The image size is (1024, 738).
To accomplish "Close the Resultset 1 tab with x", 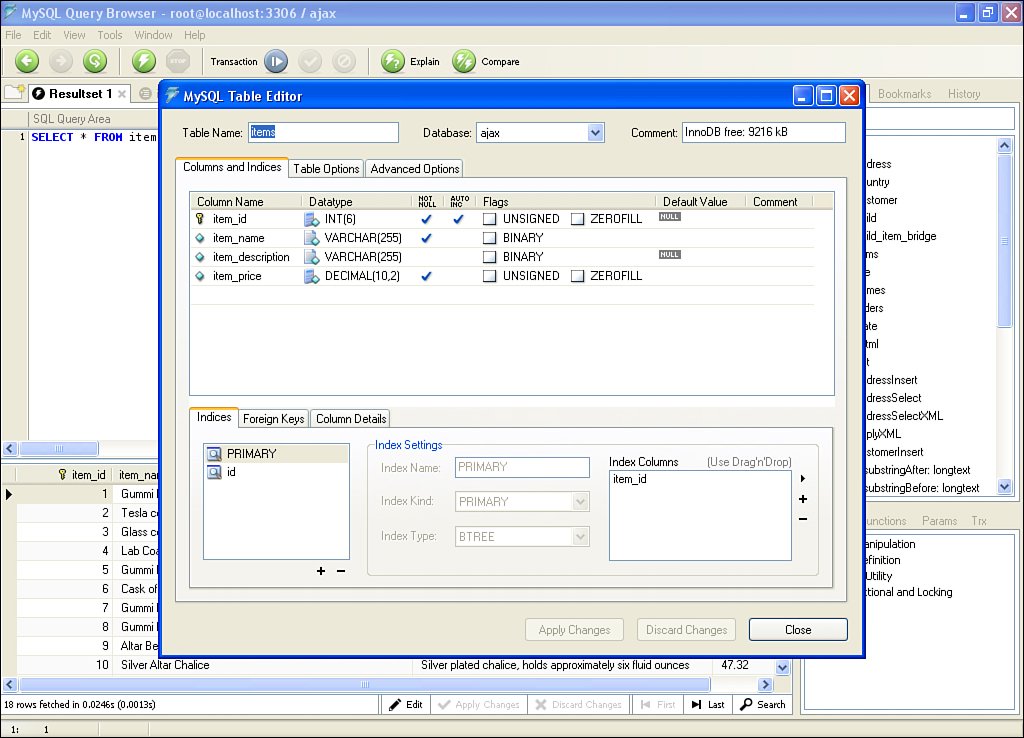I will coord(121,94).
